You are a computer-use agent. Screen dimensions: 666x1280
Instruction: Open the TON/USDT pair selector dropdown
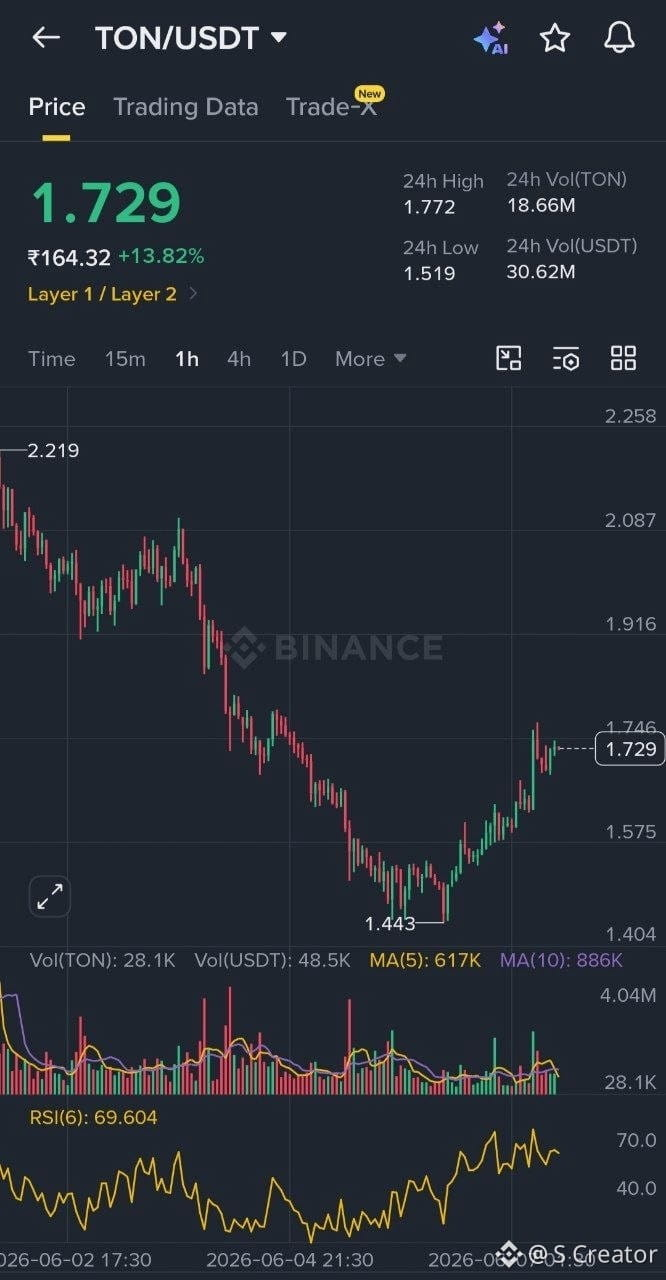[191, 38]
